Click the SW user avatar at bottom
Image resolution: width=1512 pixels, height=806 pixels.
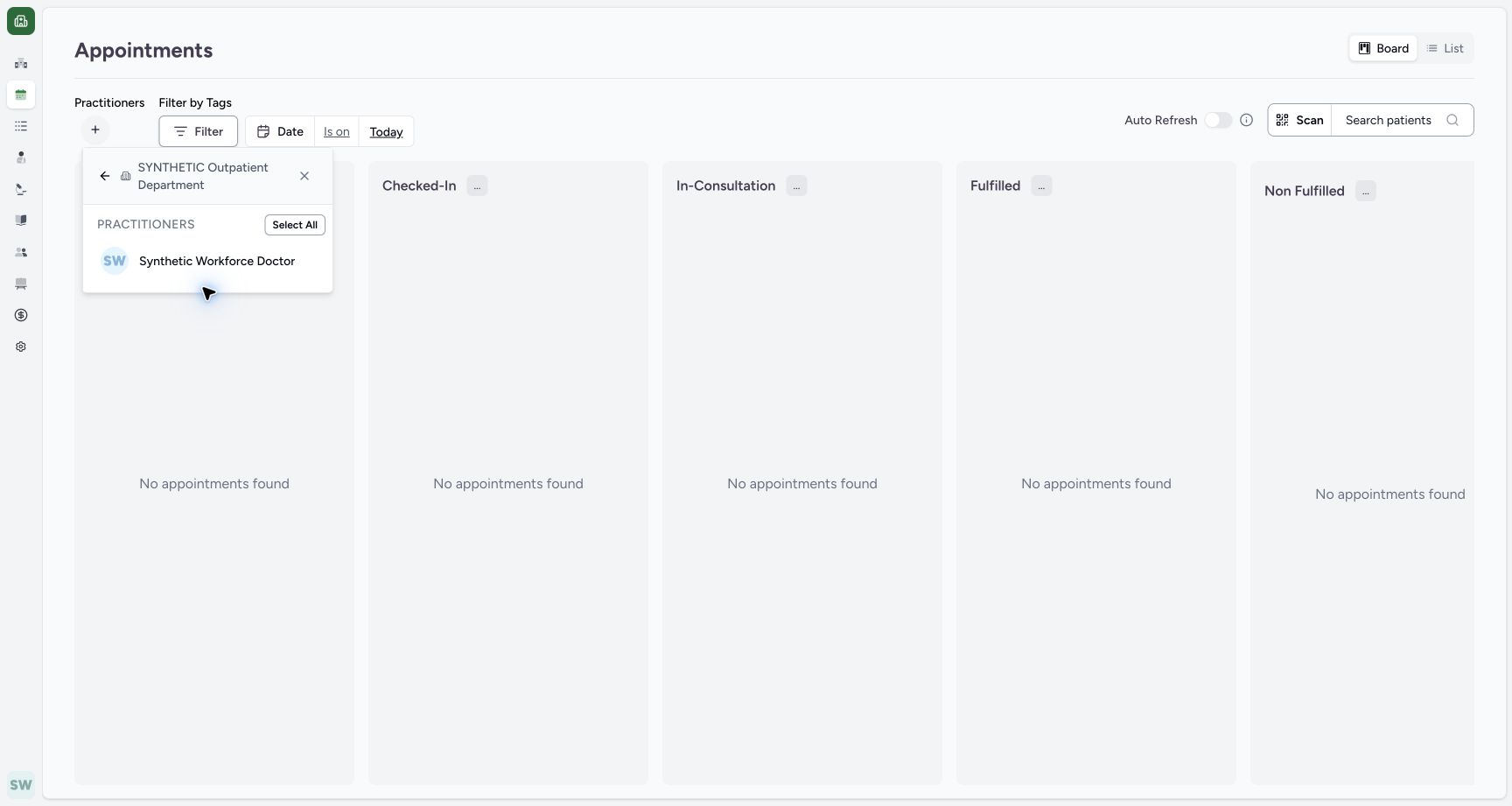point(21,785)
